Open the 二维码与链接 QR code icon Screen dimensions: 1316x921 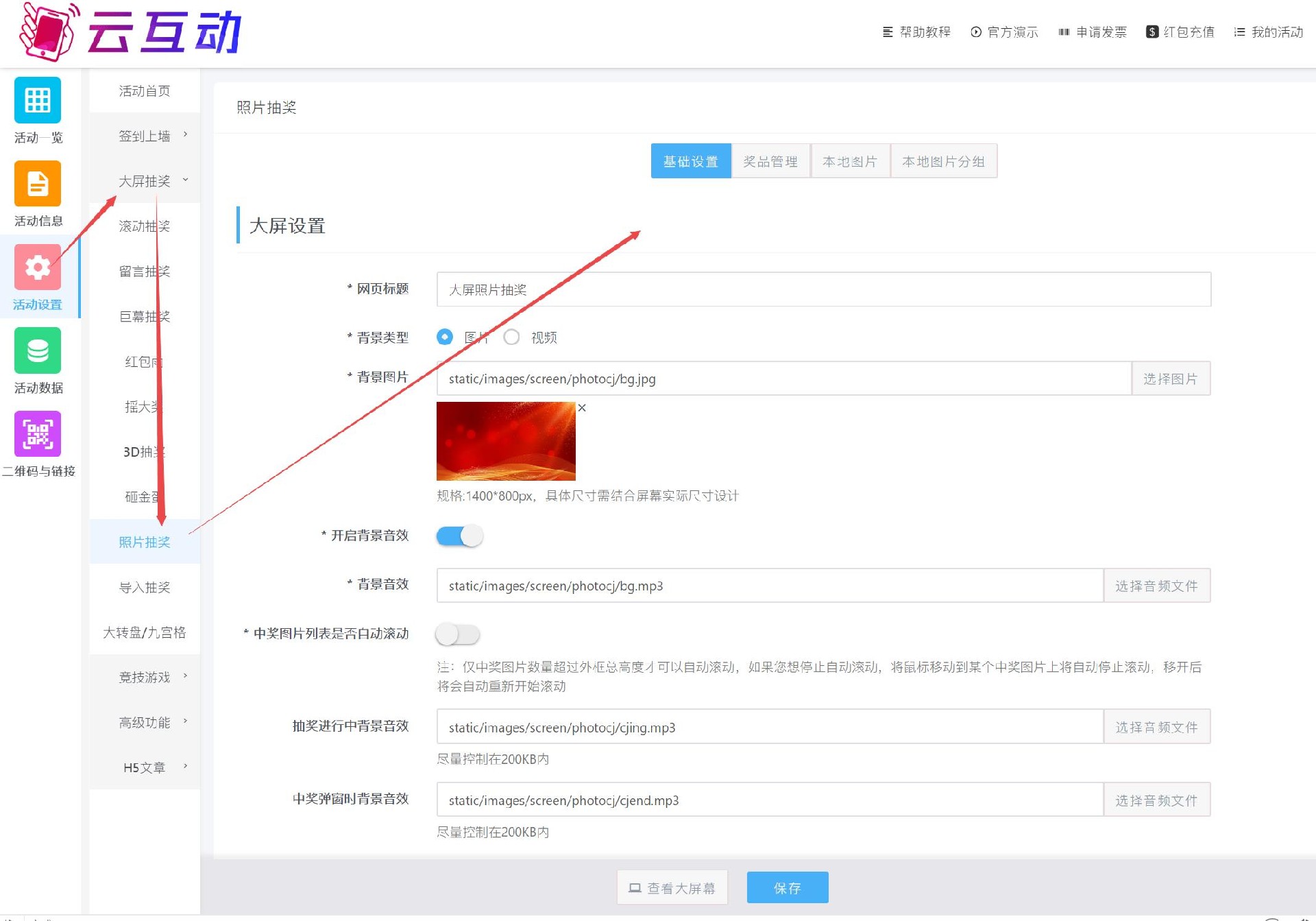pyautogui.click(x=38, y=434)
